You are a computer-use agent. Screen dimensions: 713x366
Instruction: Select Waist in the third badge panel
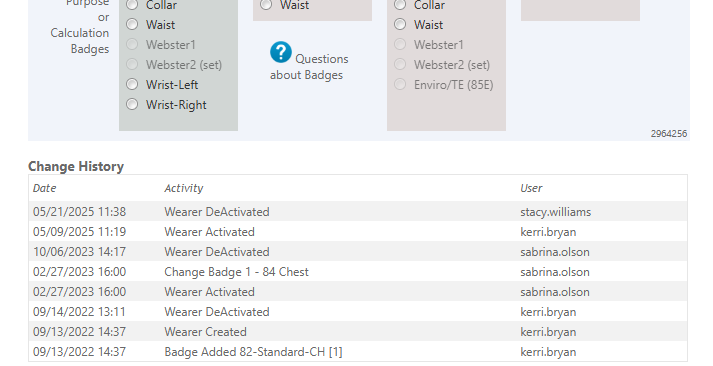(x=400, y=25)
